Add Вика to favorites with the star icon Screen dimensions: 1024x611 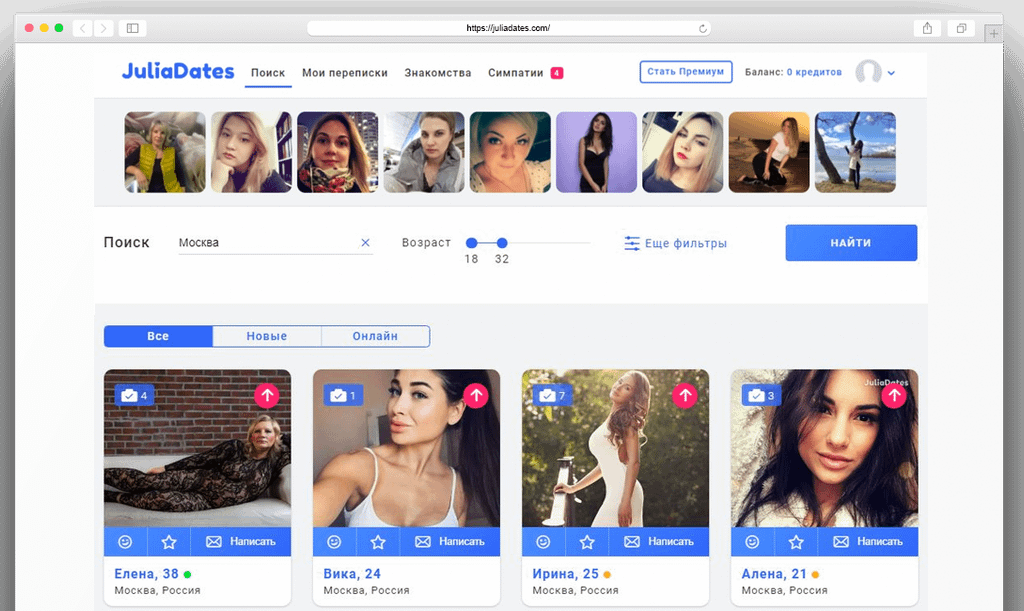pos(378,542)
